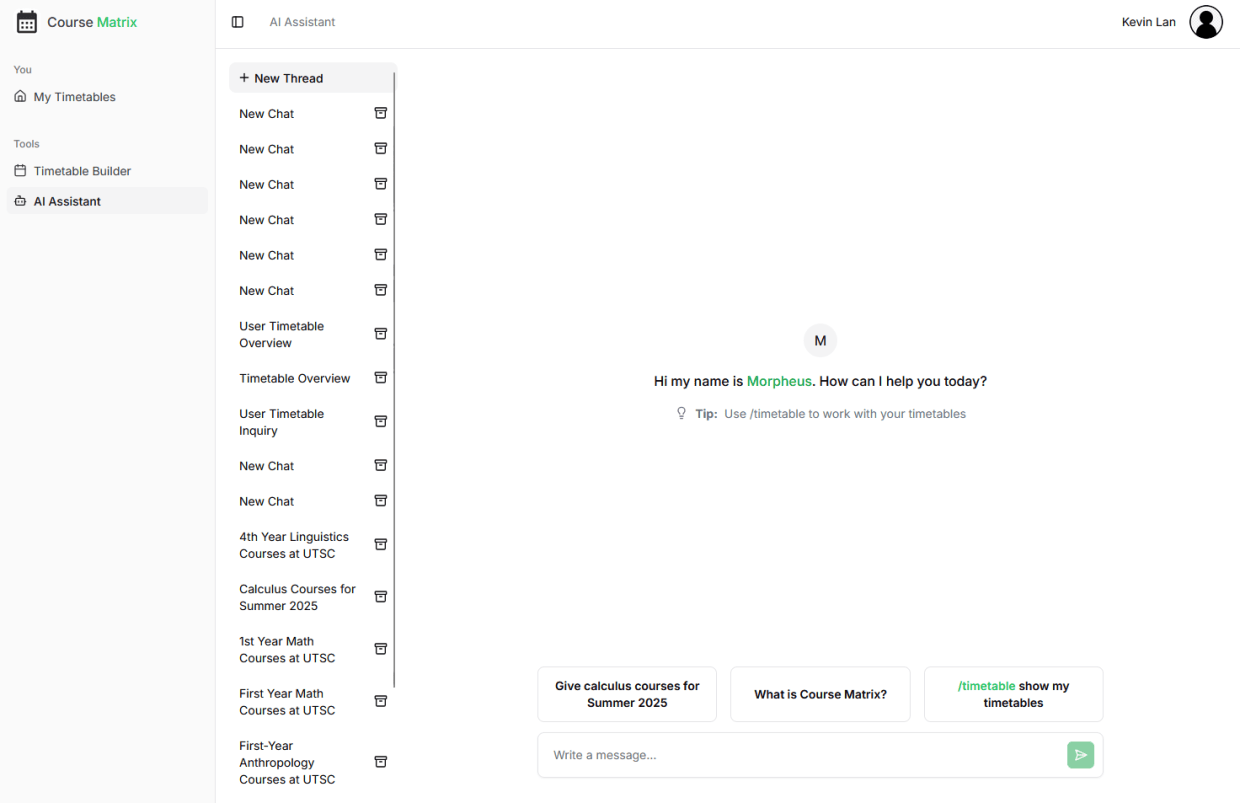Click inside the Write a message input field
This screenshot has height=803, width=1240.
[800, 755]
